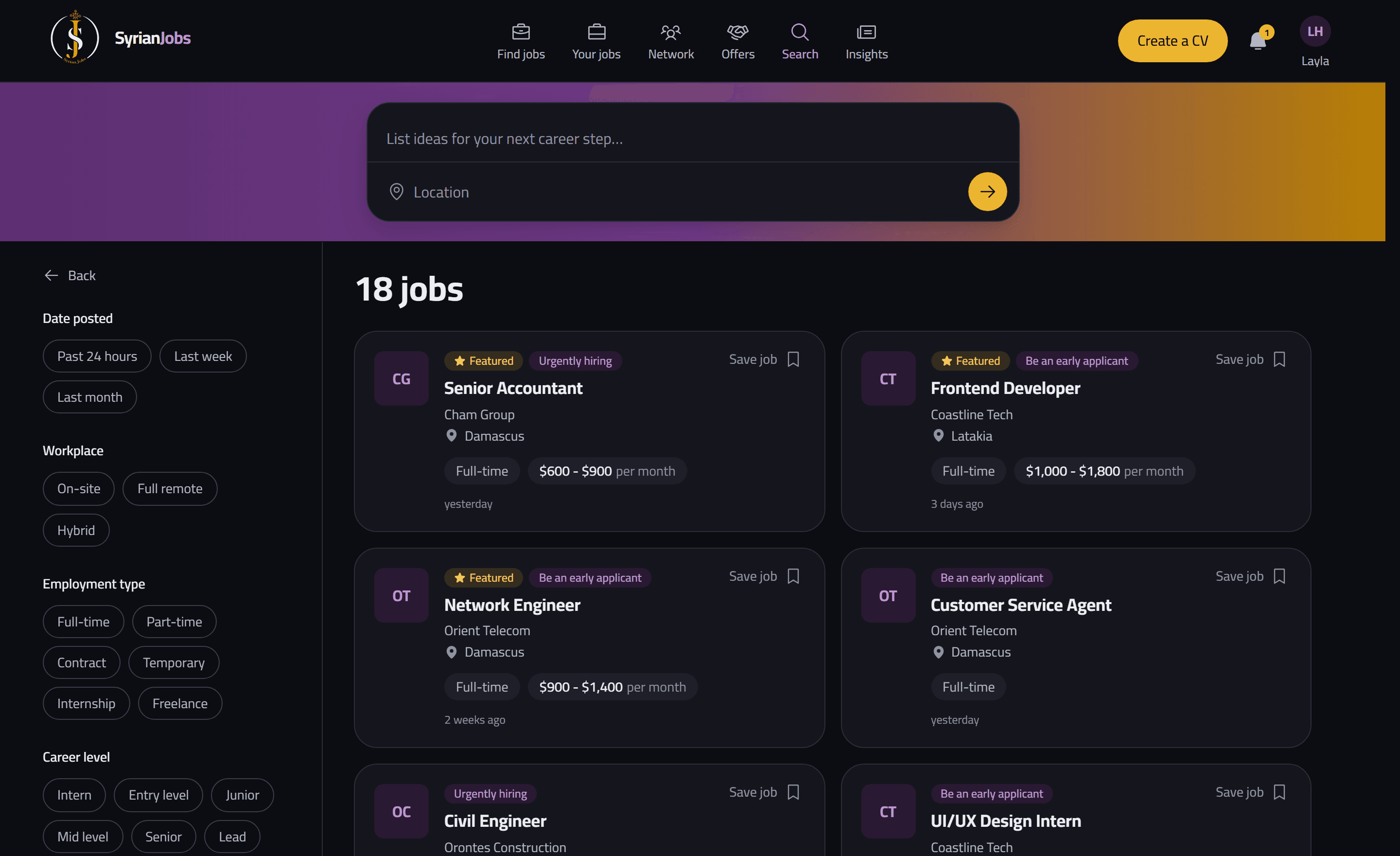Click the SyrianJobs logo
The width and height of the screenshot is (1400, 856).
click(x=121, y=37)
